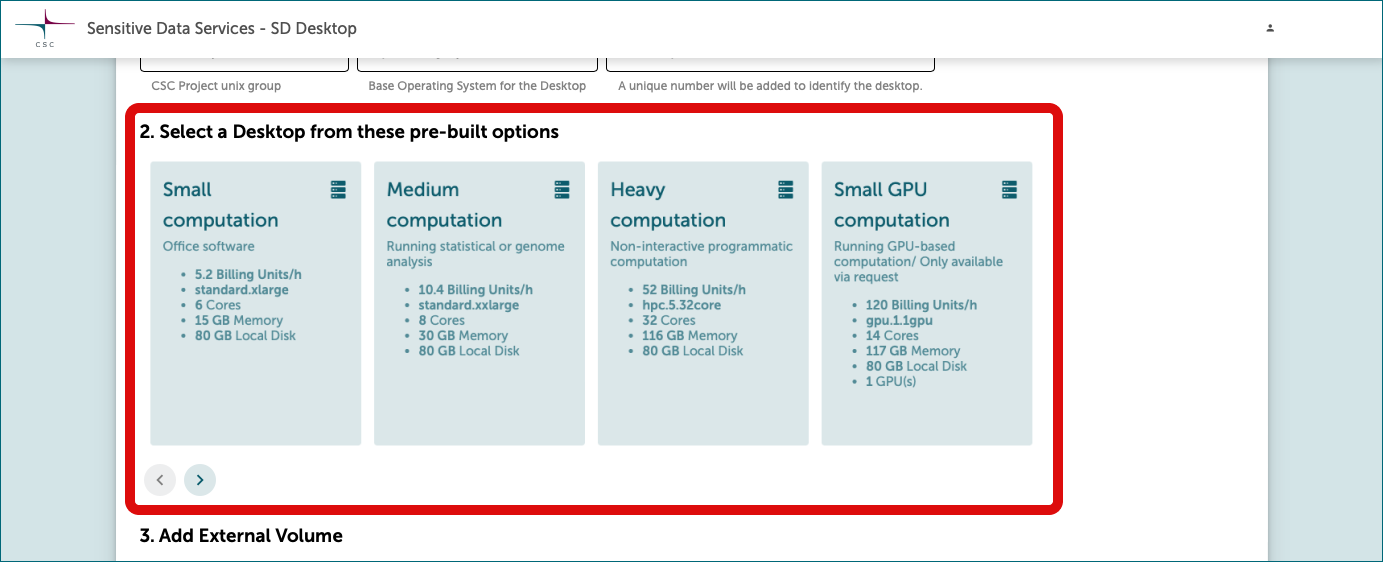Click '120 Billing Units/h' text
1383x562 pixels.
(x=922, y=305)
